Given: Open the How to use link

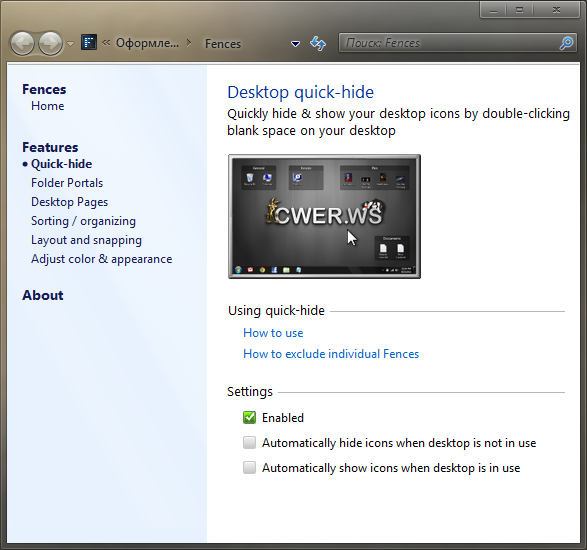Looking at the screenshot, I should tap(273, 333).
